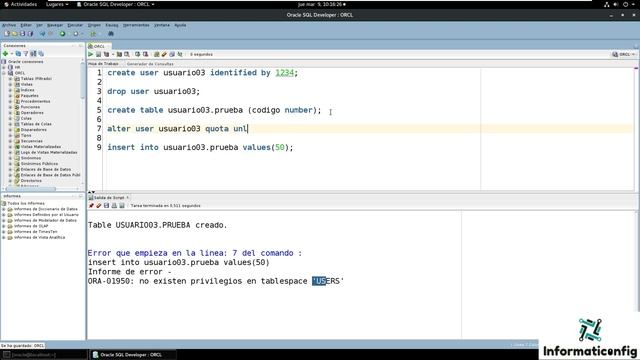This screenshot has width=640, height=360.
Task: Open SQL History icon in worksheet toolbar
Action: pyautogui.click(x=172, y=54)
